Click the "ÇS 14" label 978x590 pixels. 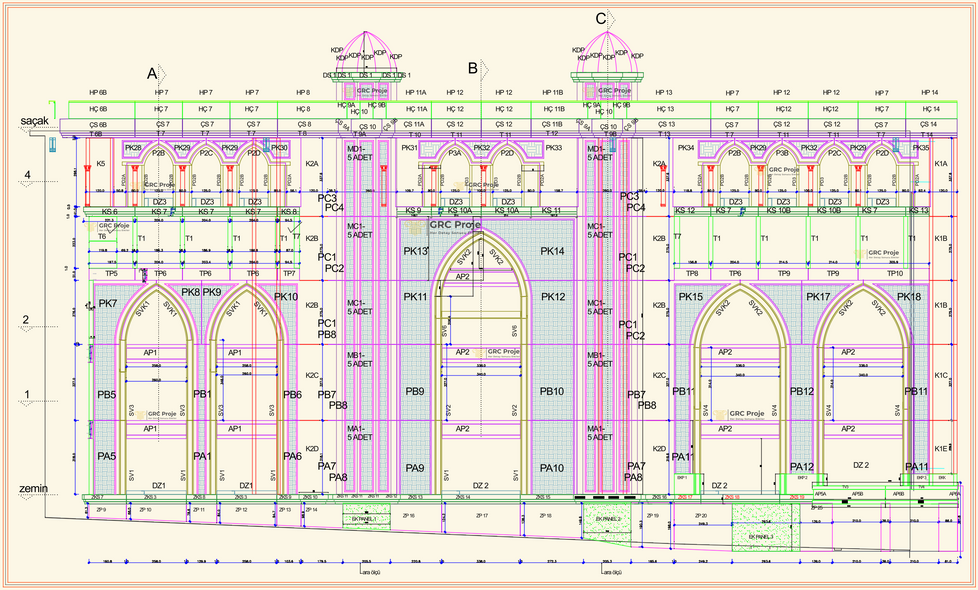click(x=929, y=124)
